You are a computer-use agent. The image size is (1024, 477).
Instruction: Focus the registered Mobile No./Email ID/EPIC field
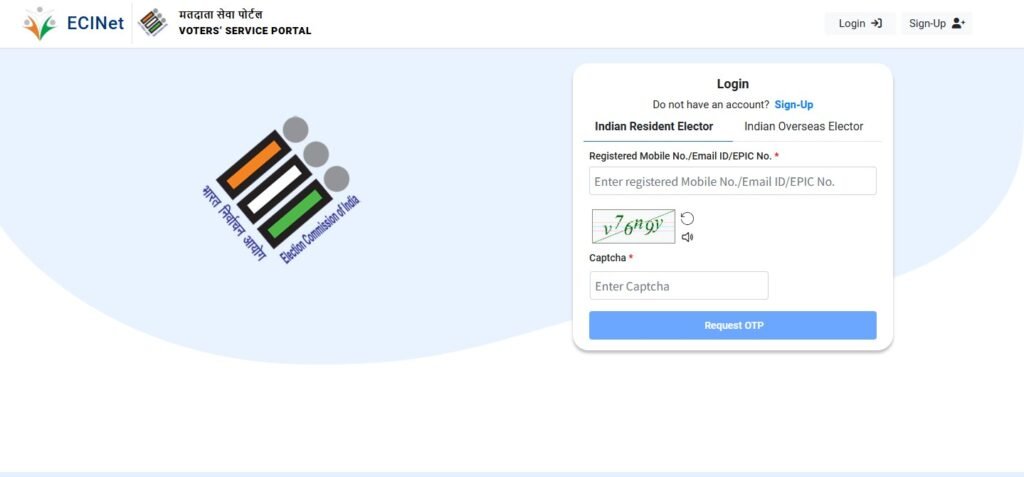[732, 181]
